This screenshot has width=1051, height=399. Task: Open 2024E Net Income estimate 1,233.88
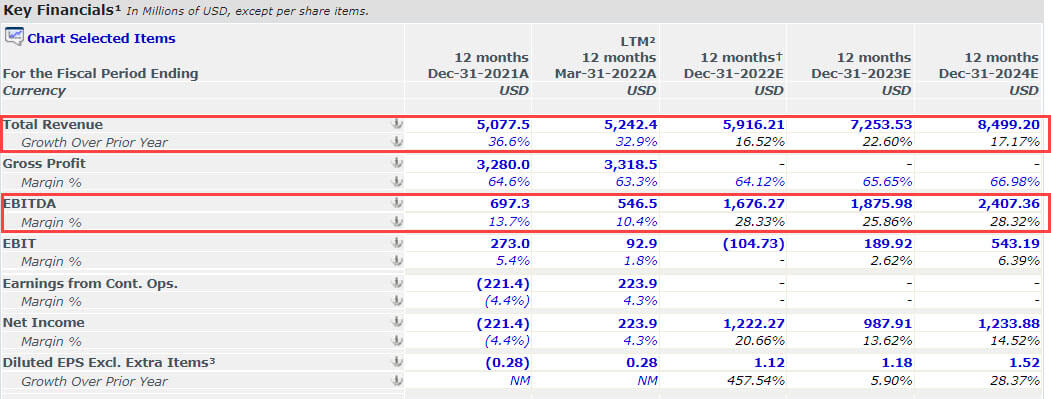[x=1008, y=323]
